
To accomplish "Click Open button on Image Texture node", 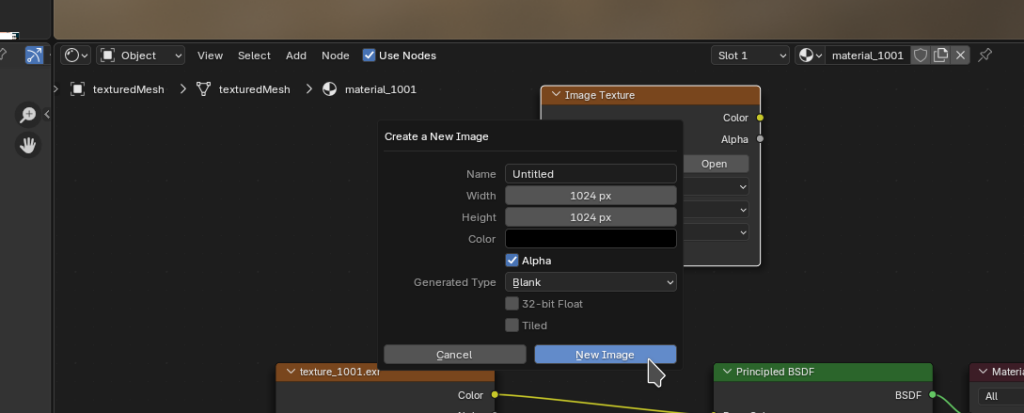I will 716,164.
